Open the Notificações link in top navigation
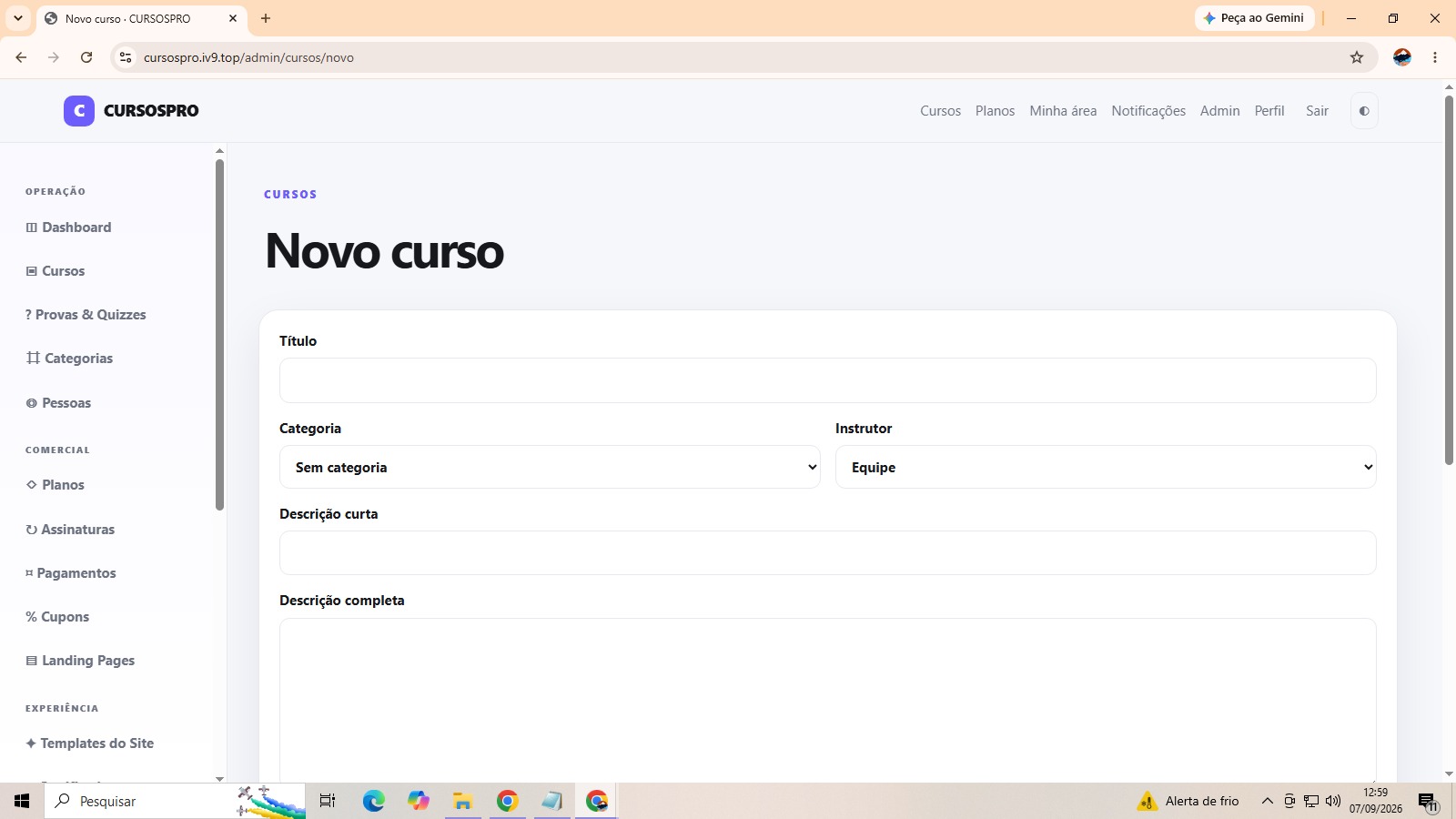Screen dimensions: 1456x819 (1148, 111)
